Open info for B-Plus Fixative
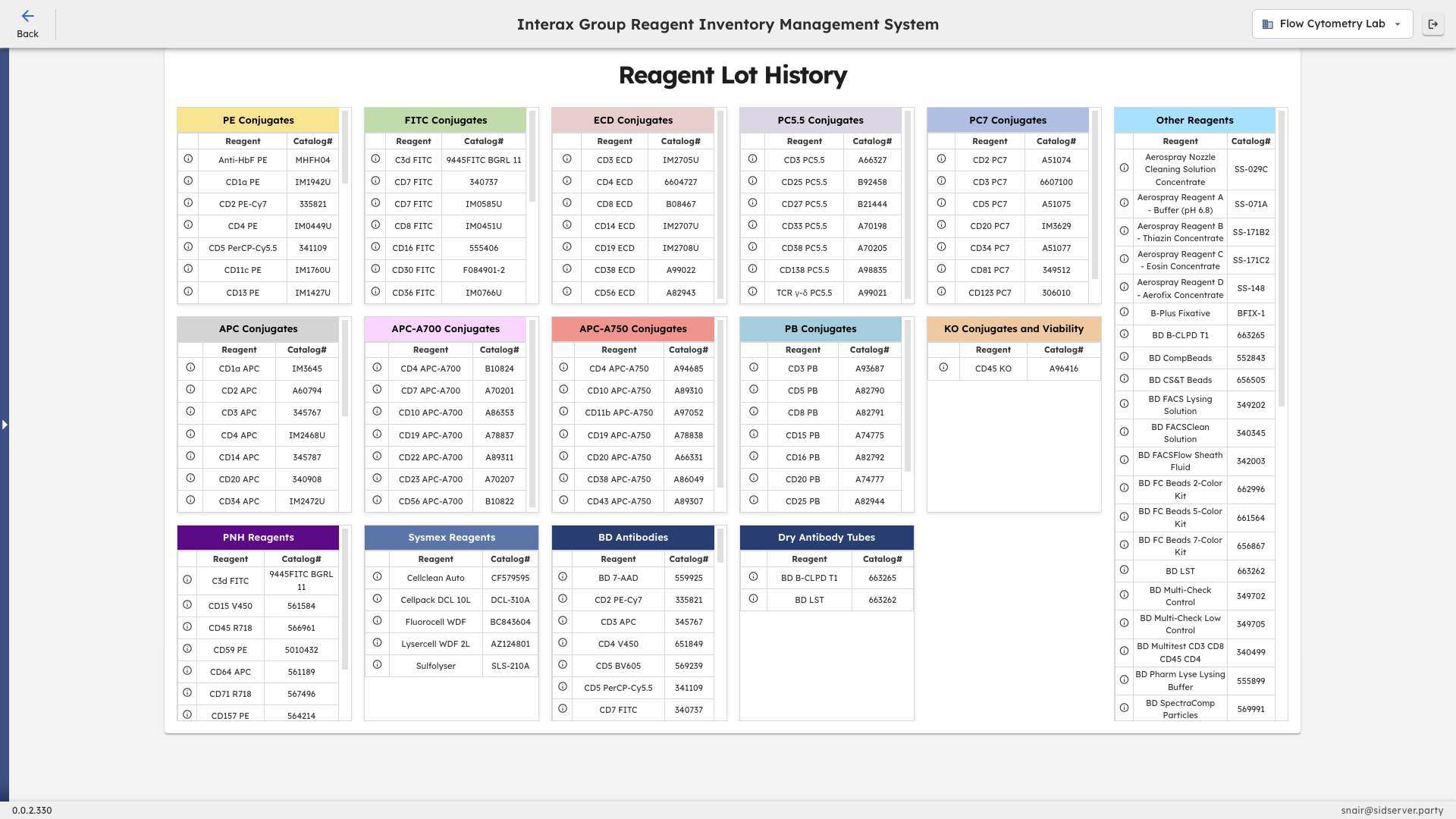The width and height of the screenshot is (1456, 819). [1124, 312]
